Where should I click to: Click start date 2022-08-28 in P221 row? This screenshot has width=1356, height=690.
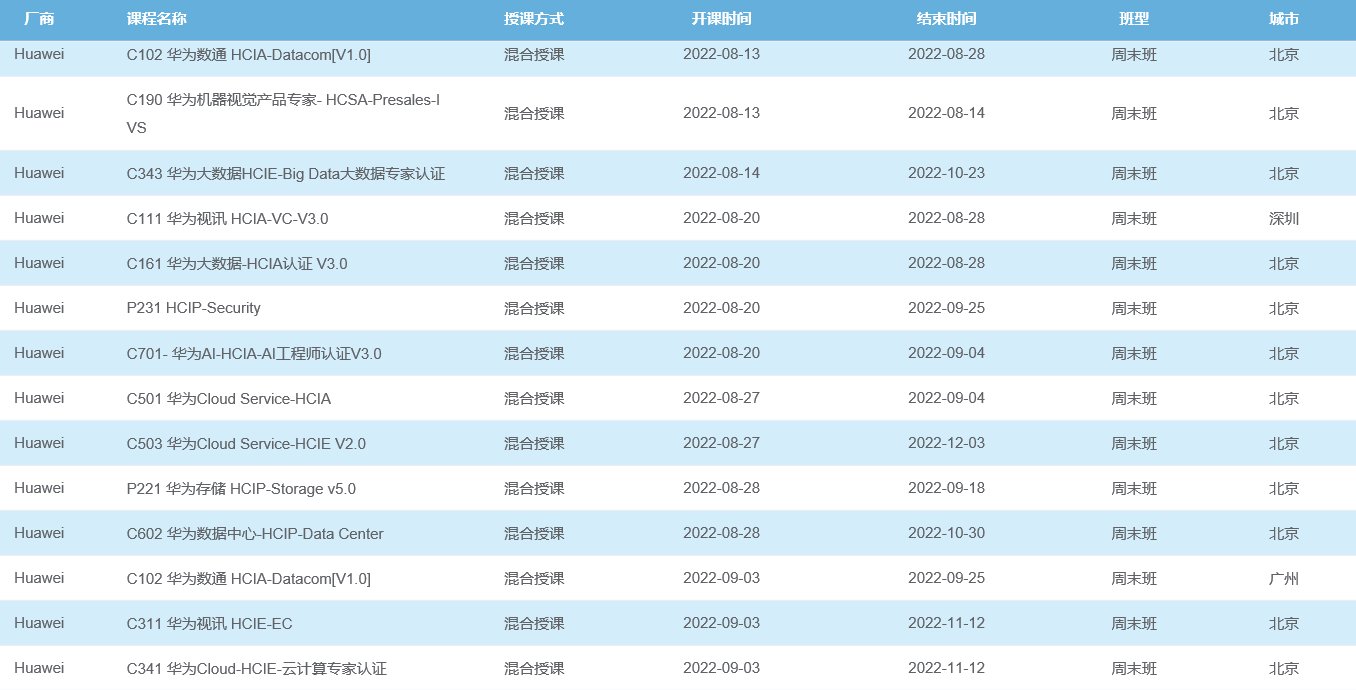pyautogui.click(x=721, y=488)
